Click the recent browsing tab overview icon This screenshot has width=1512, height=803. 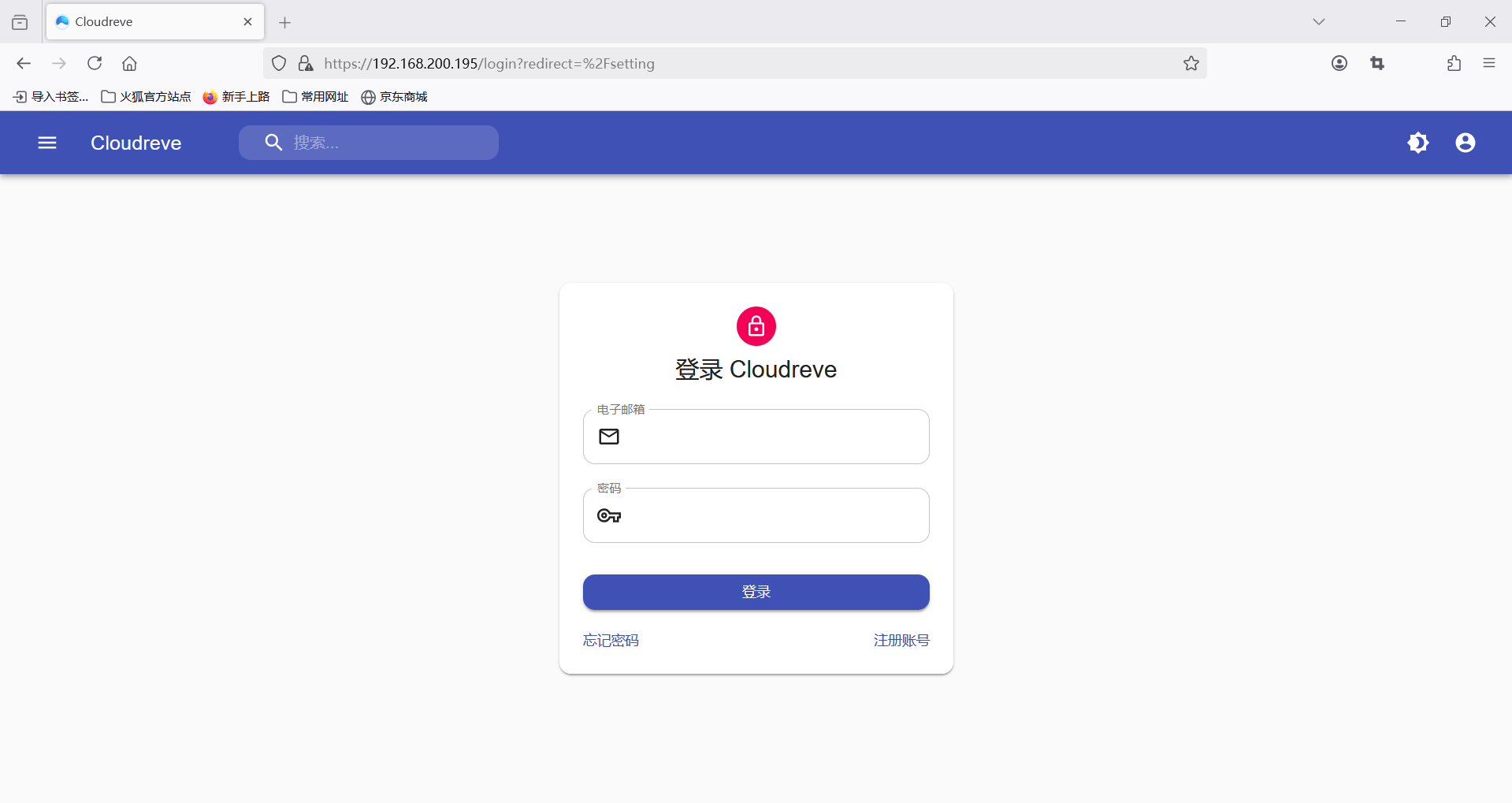pos(20,22)
